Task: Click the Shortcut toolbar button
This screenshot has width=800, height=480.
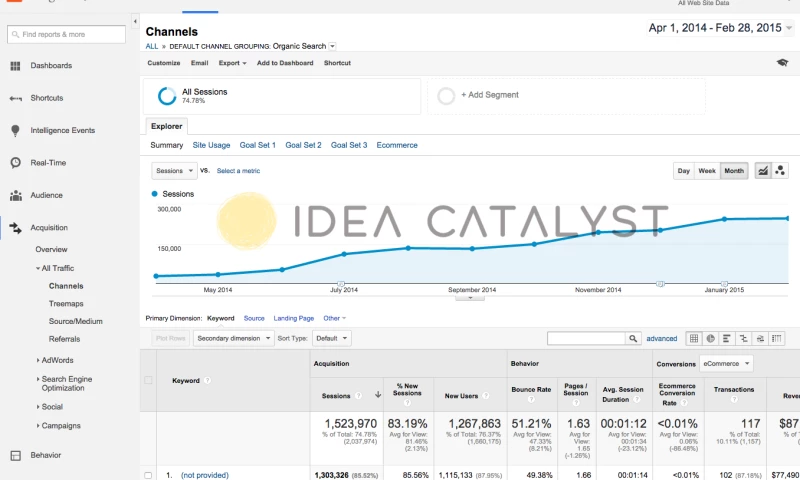Action: tap(337, 63)
